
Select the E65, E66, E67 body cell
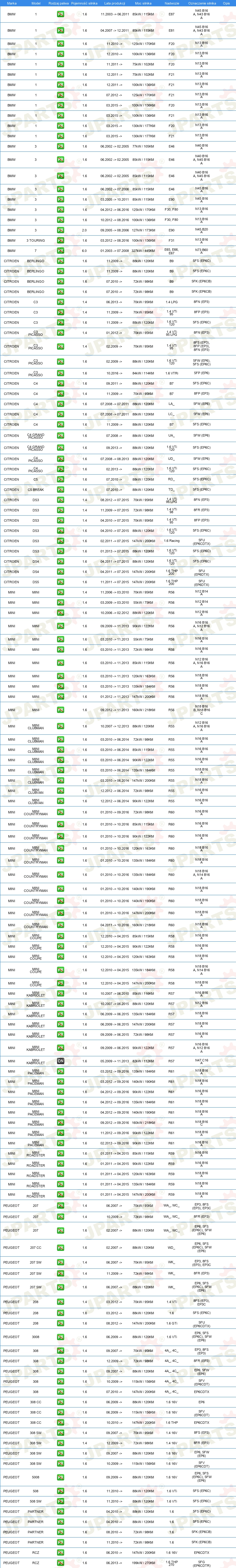coord(171,251)
